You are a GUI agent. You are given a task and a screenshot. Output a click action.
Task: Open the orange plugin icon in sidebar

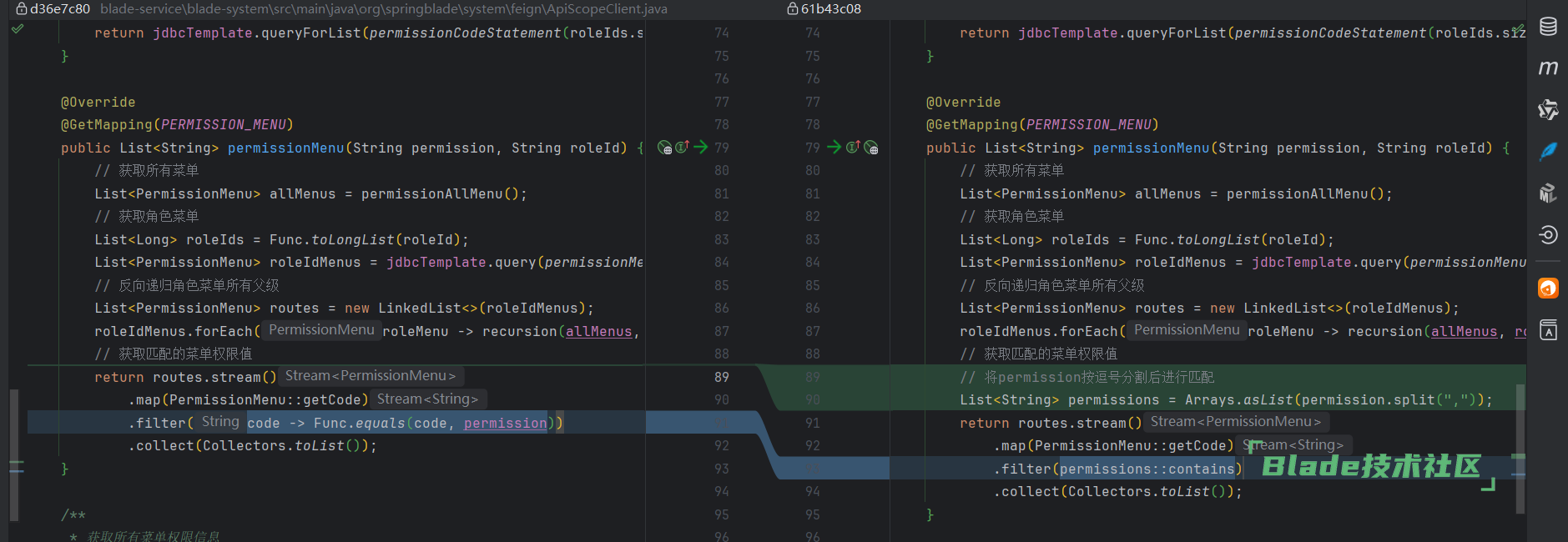coord(1548,289)
